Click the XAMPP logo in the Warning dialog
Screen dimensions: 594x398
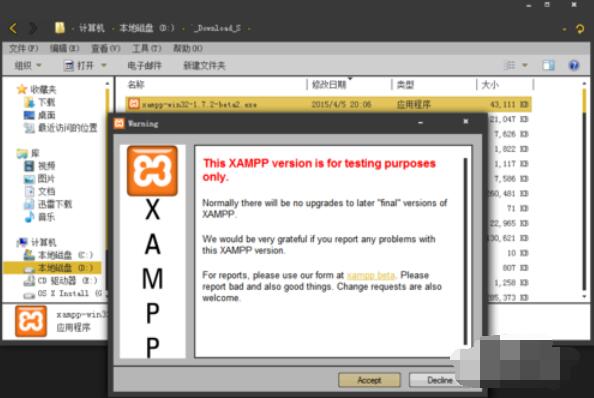point(152,171)
